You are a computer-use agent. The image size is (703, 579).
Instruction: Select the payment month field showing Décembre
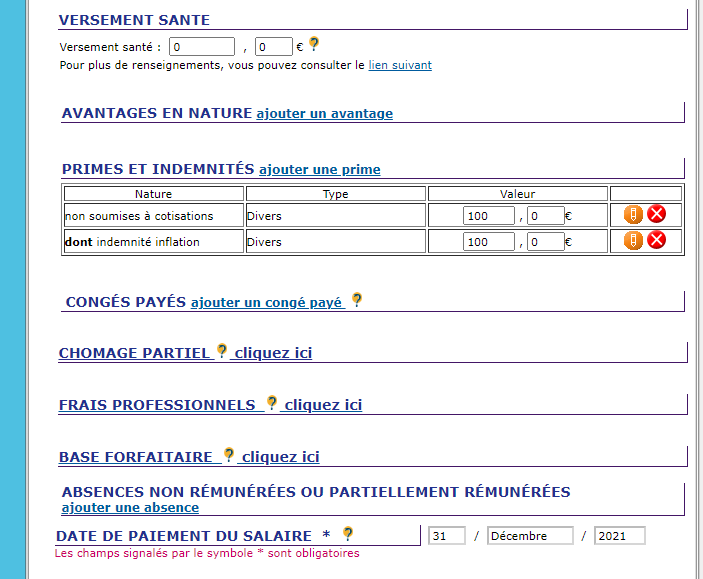[x=530, y=536]
